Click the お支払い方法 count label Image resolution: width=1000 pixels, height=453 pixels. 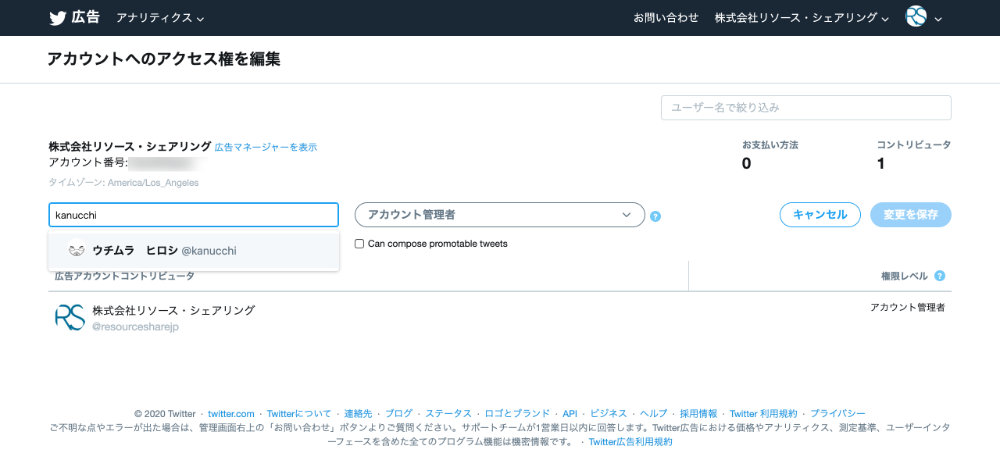tap(770, 145)
